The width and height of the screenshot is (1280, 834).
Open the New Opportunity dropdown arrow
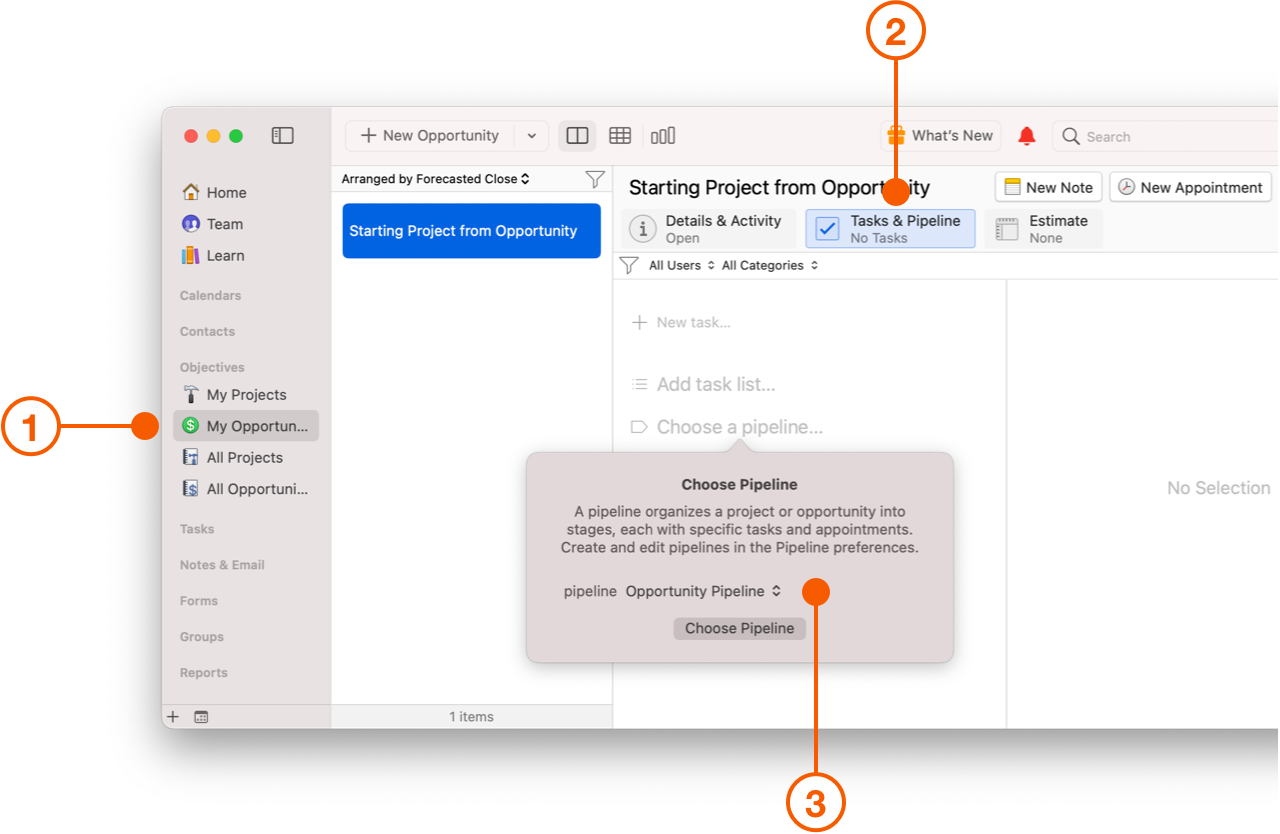[531, 136]
